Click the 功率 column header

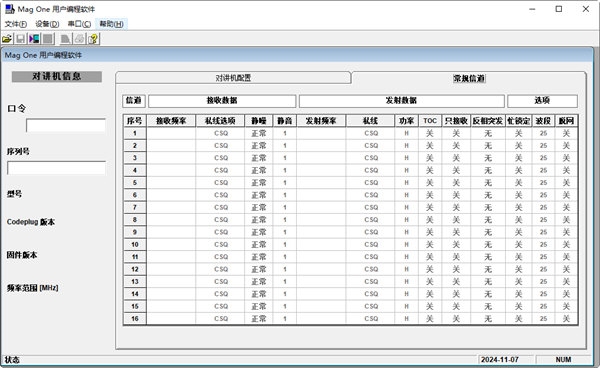point(406,121)
